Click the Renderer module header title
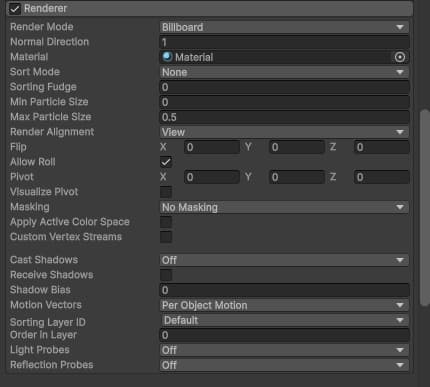This screenshot has height=387, width=430. tap(45, 9)
